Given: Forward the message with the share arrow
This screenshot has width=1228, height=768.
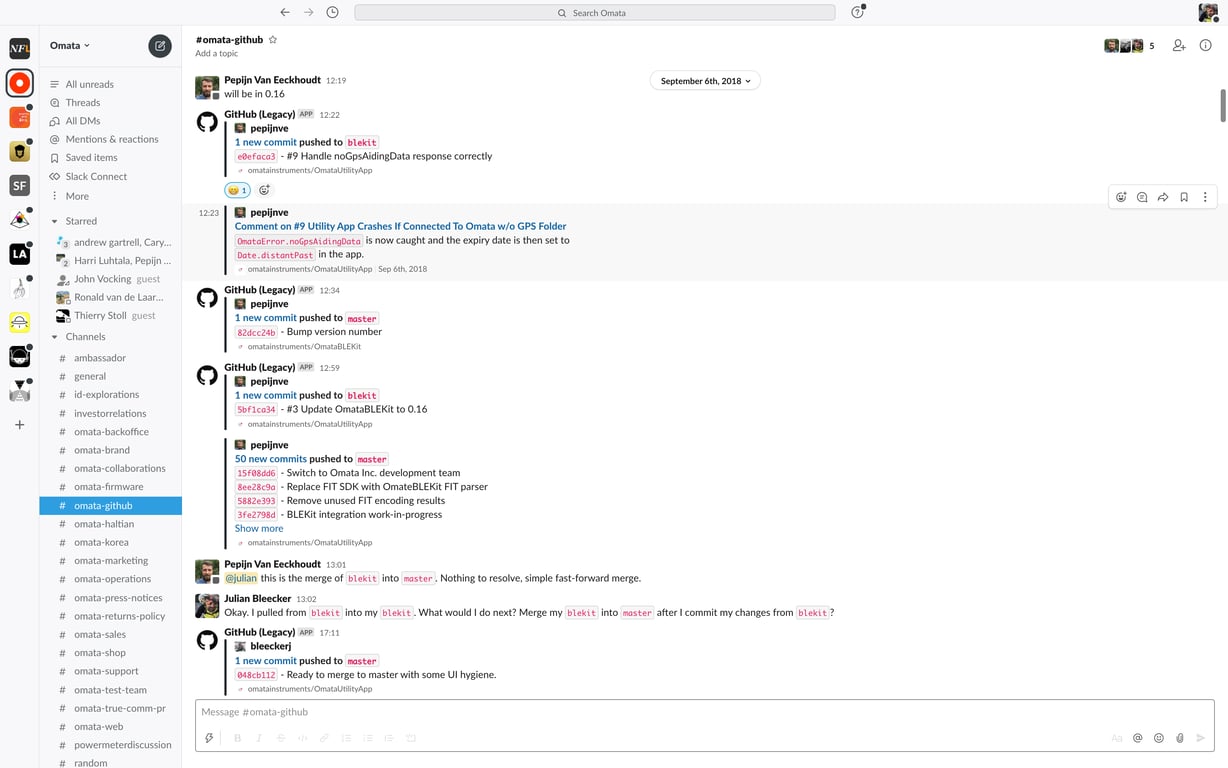Looking at the screenshot, I should tap(1163, 197).
